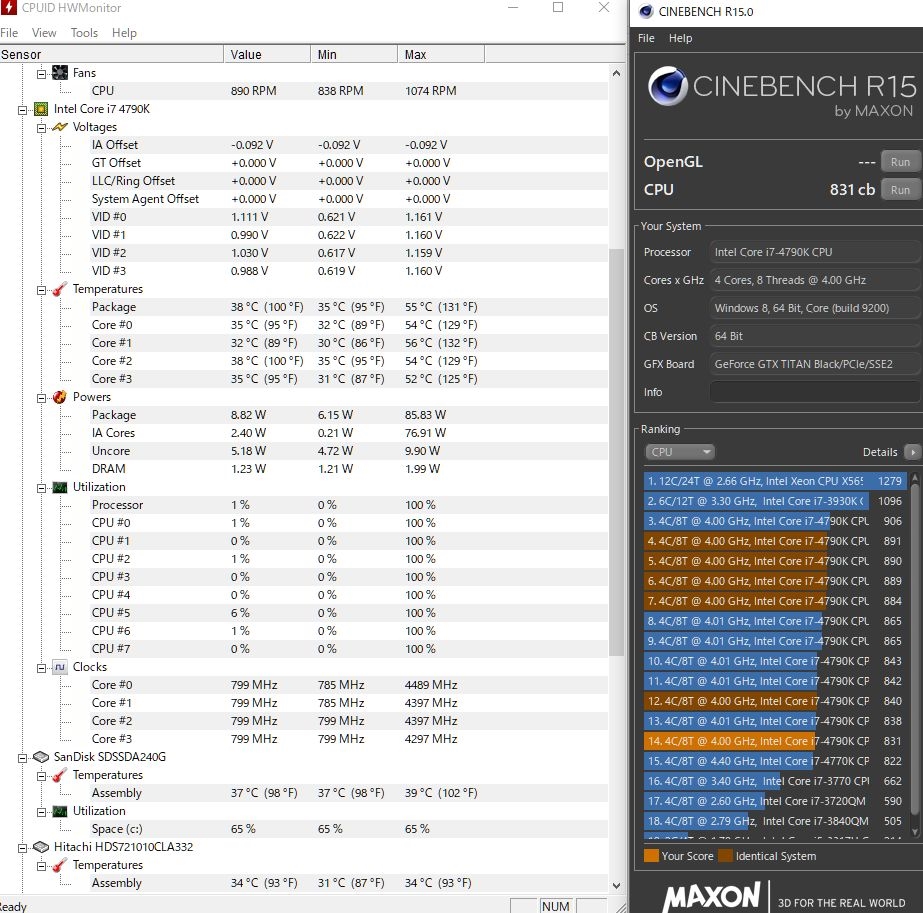This screenshot has height=913, width=923.
Task: Collapse the Intel Core i7 4790K node
Action: (x=22, y=109)
